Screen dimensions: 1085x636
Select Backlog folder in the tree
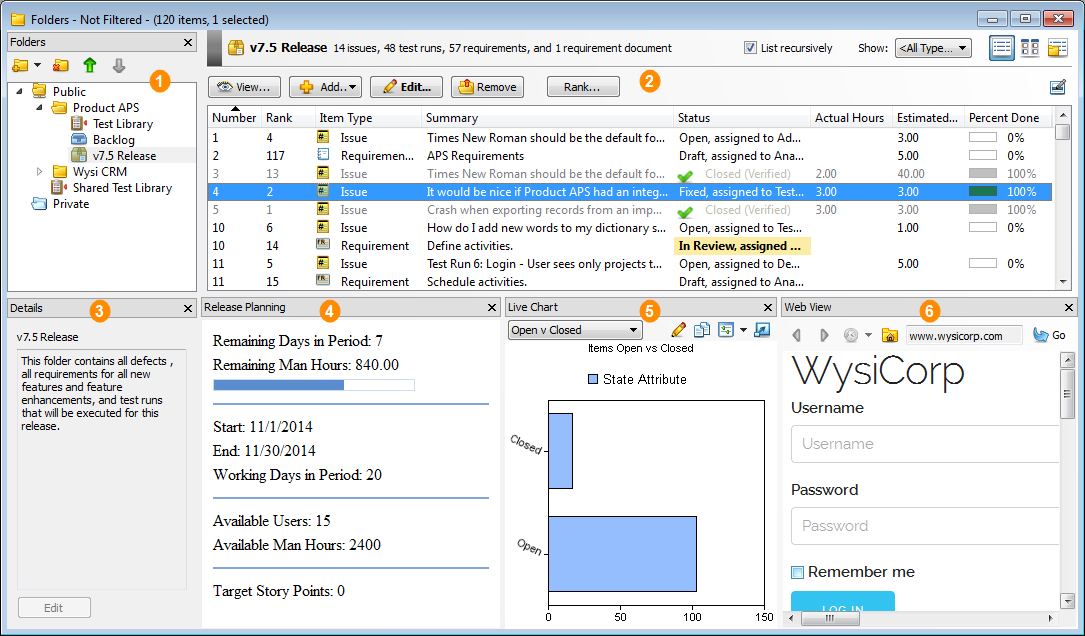coord(113,140)
